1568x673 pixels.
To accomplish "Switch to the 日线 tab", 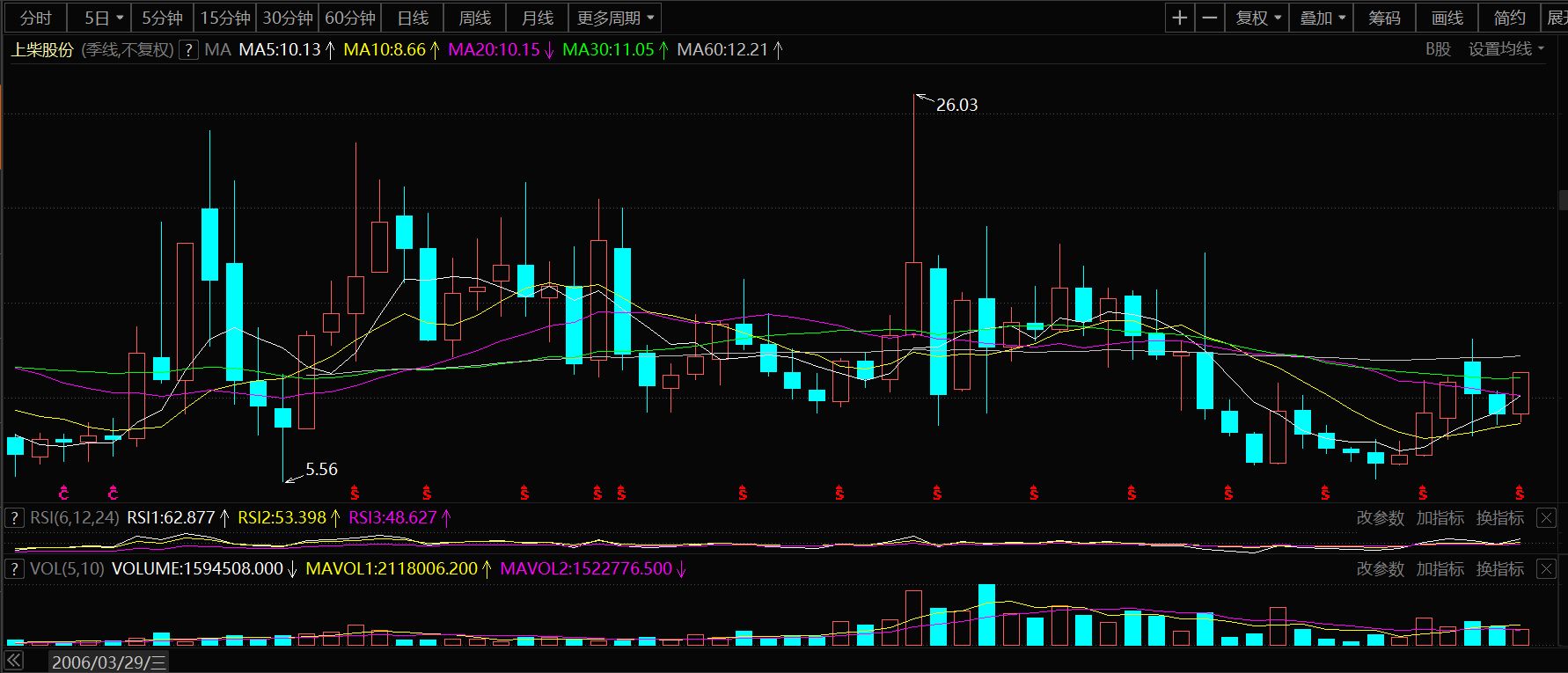I will click(413, 18).
